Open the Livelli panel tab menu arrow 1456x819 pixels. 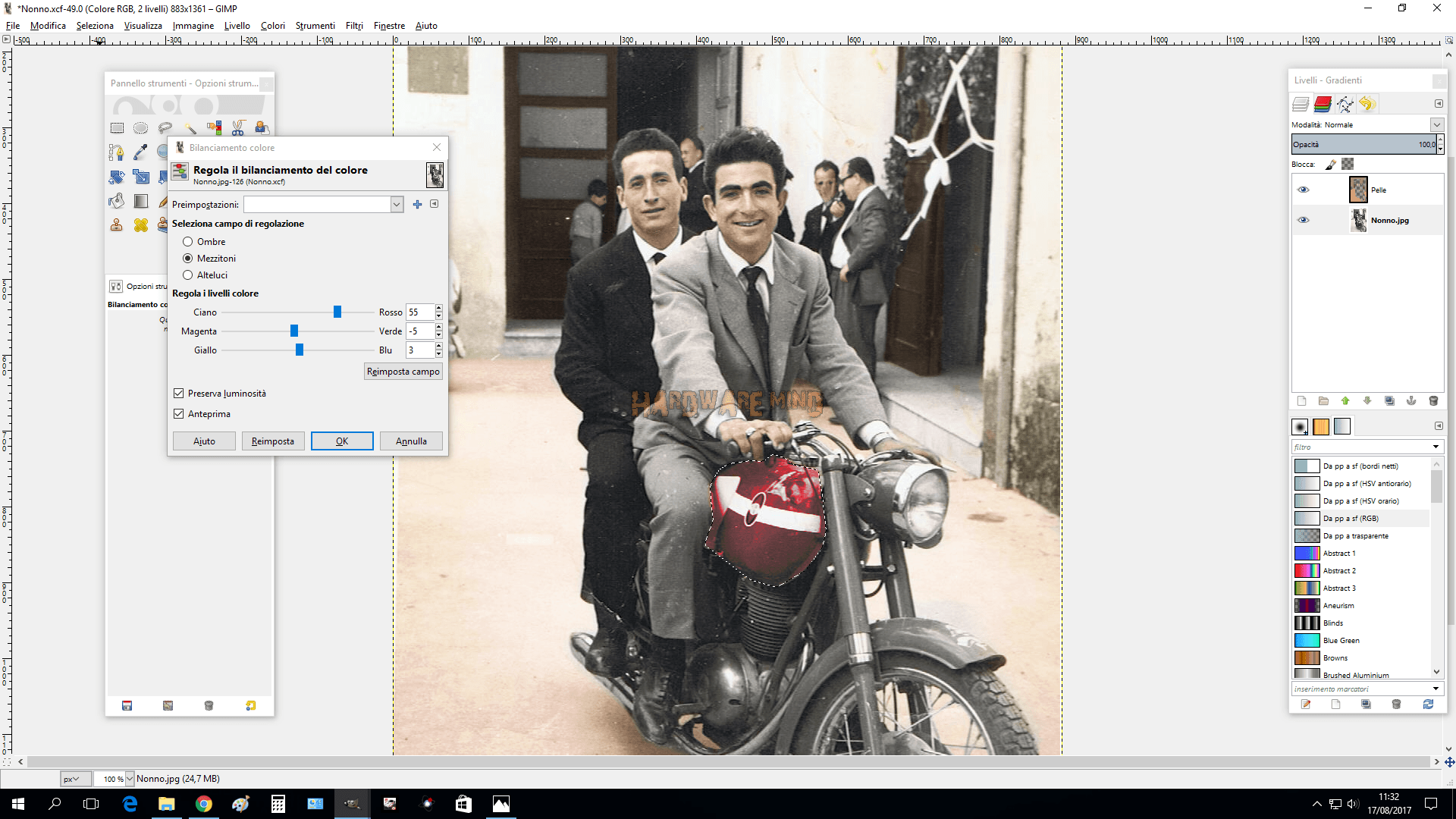(x=1439, y=103)
